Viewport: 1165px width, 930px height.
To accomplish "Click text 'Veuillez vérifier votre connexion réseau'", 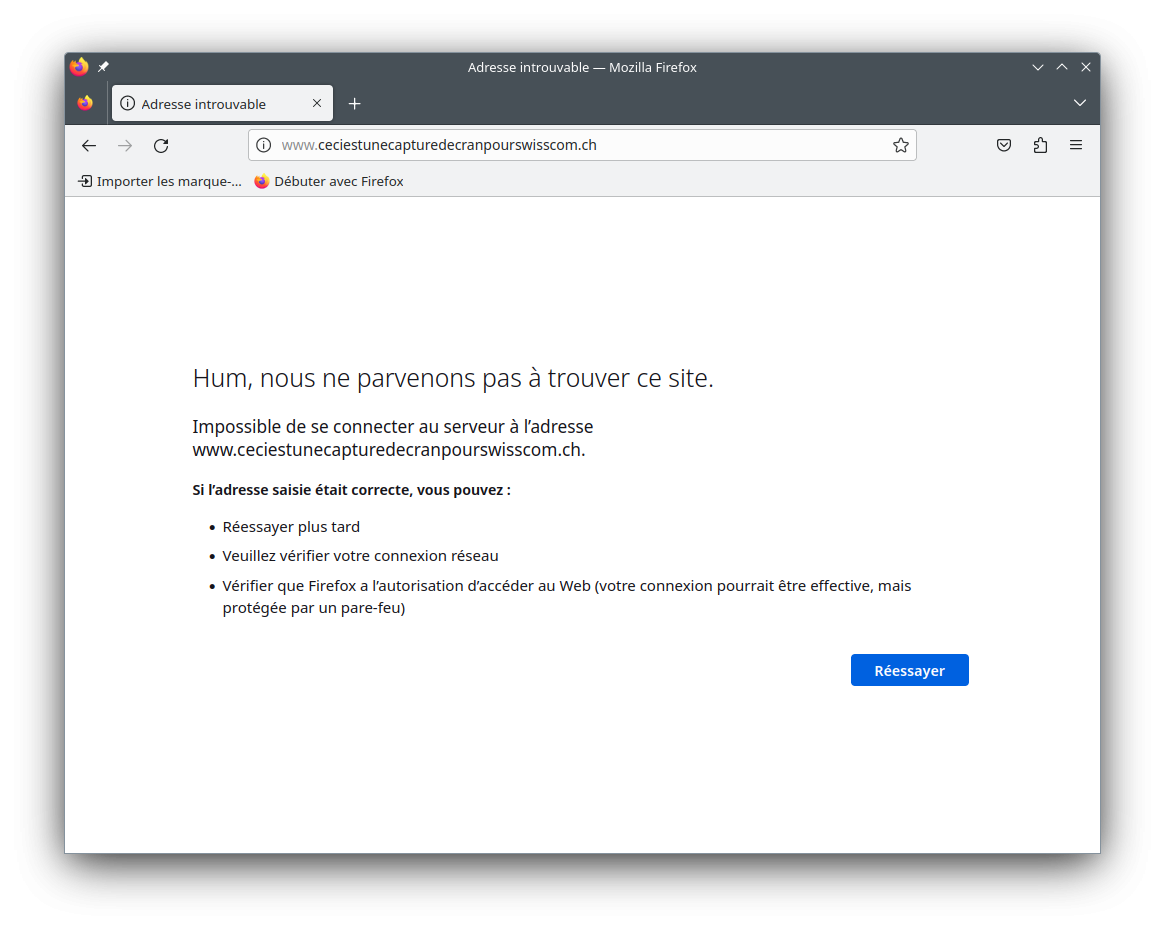I will [x=360, y=556].
